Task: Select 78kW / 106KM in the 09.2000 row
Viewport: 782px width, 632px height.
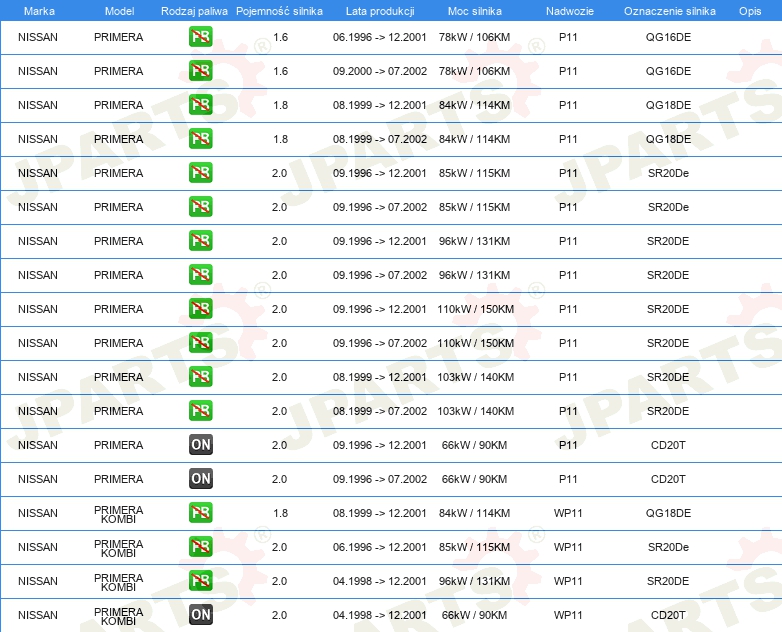Action: pos(474,71)
